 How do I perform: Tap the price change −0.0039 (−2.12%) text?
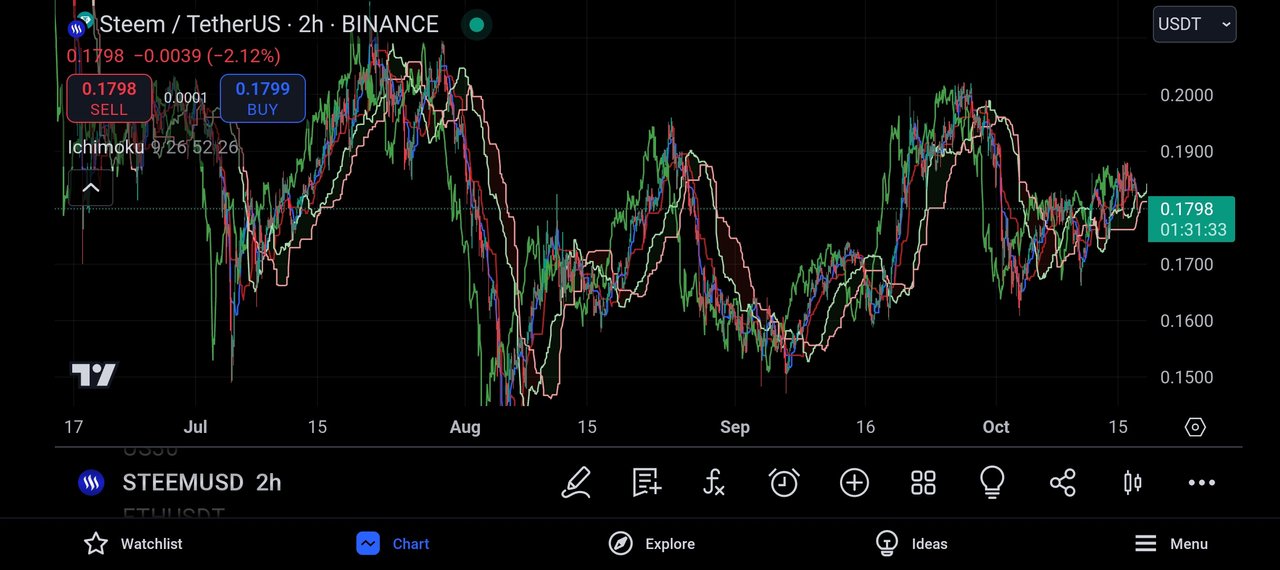(x=208, y=56)
